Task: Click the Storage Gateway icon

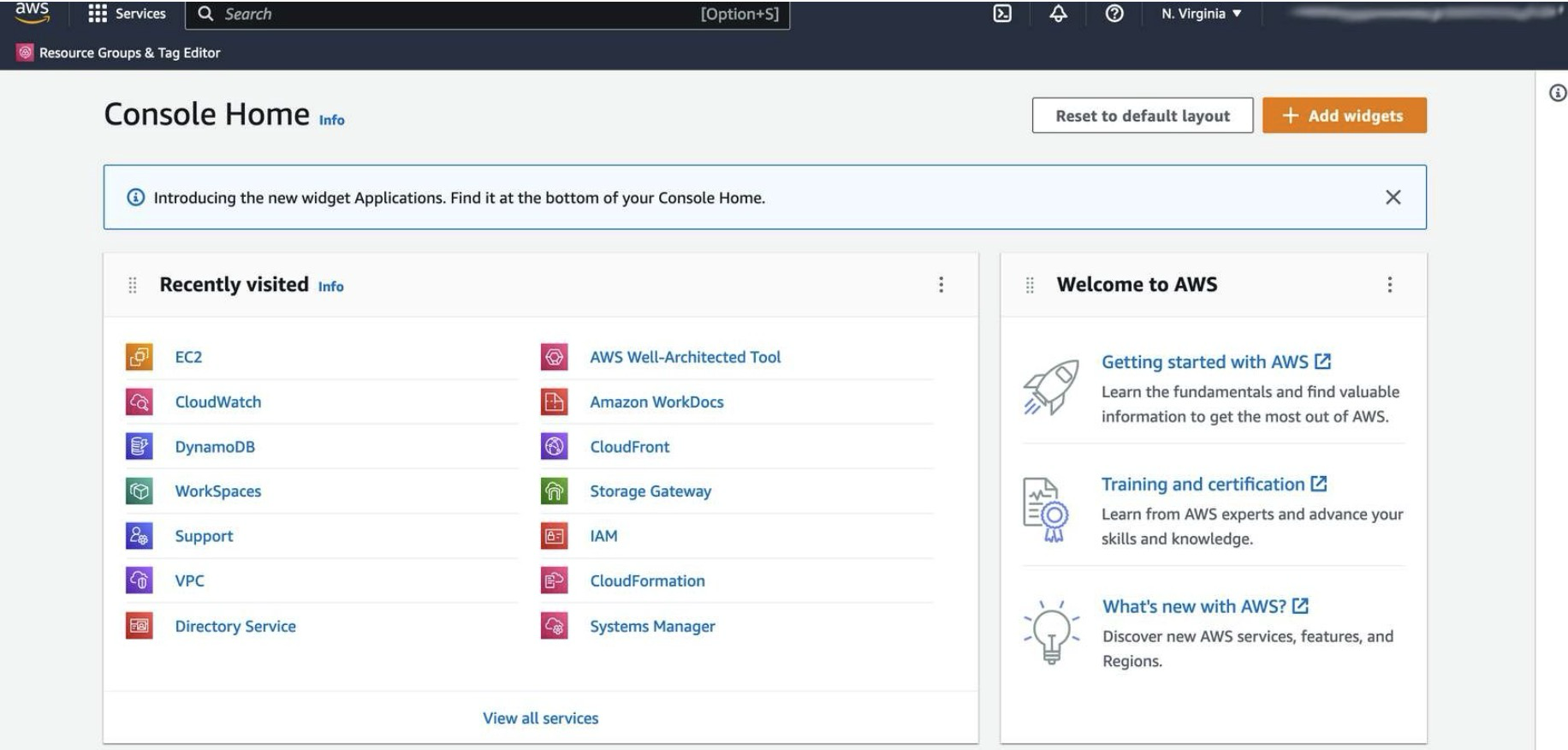Action: [x=554, y=491]
